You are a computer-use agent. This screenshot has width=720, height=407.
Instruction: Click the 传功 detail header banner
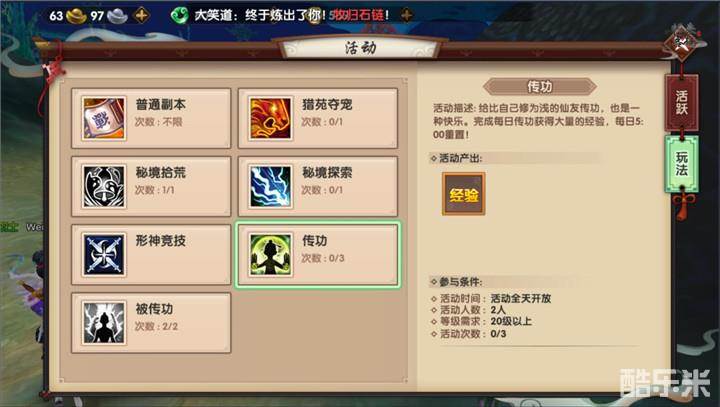540,86
